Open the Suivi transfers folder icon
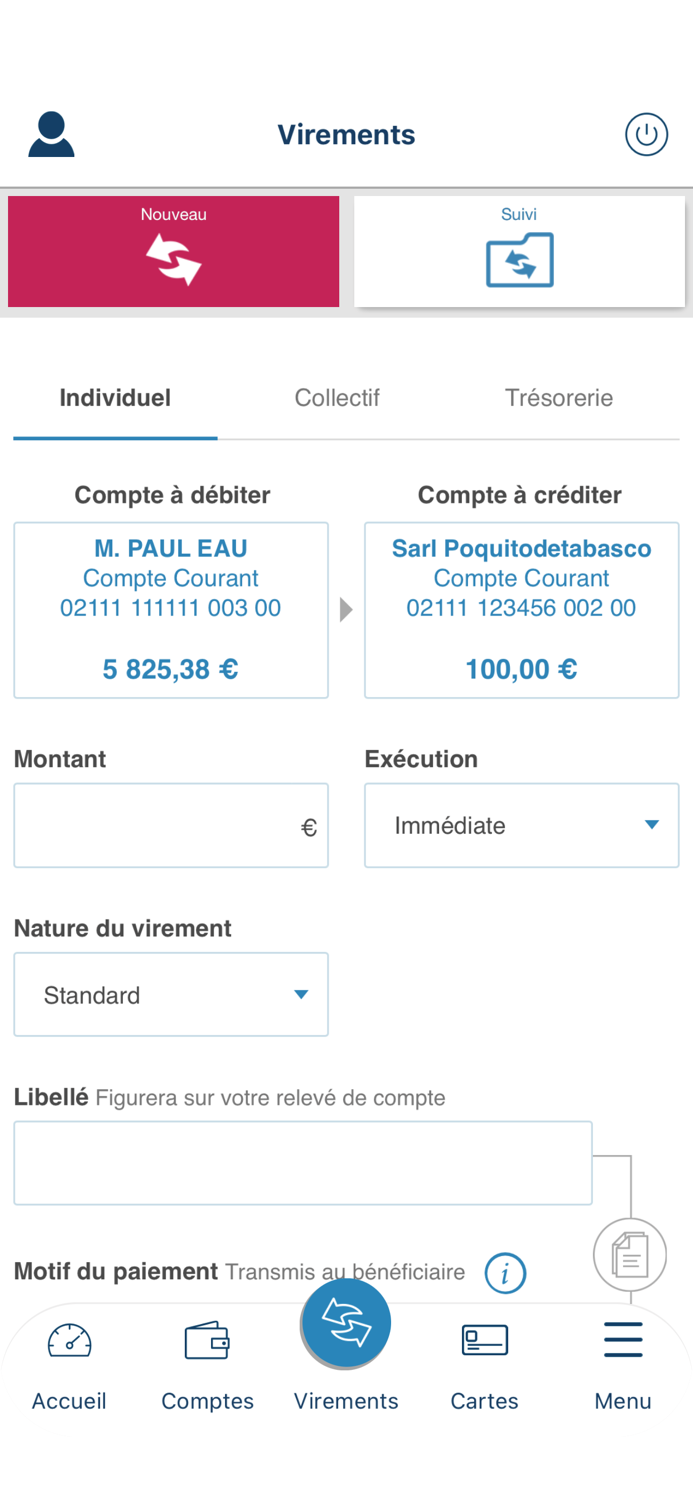 coord(519,262)
